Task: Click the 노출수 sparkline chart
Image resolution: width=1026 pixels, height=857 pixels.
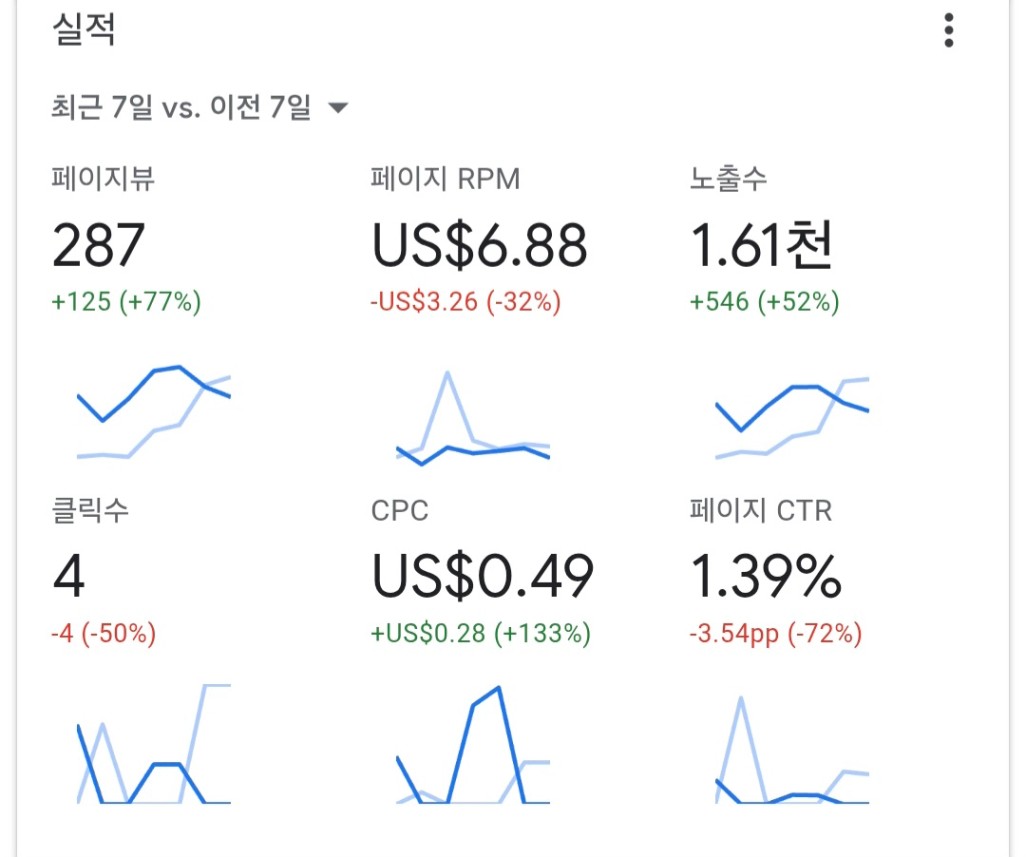Action: (x=792, y=417)
